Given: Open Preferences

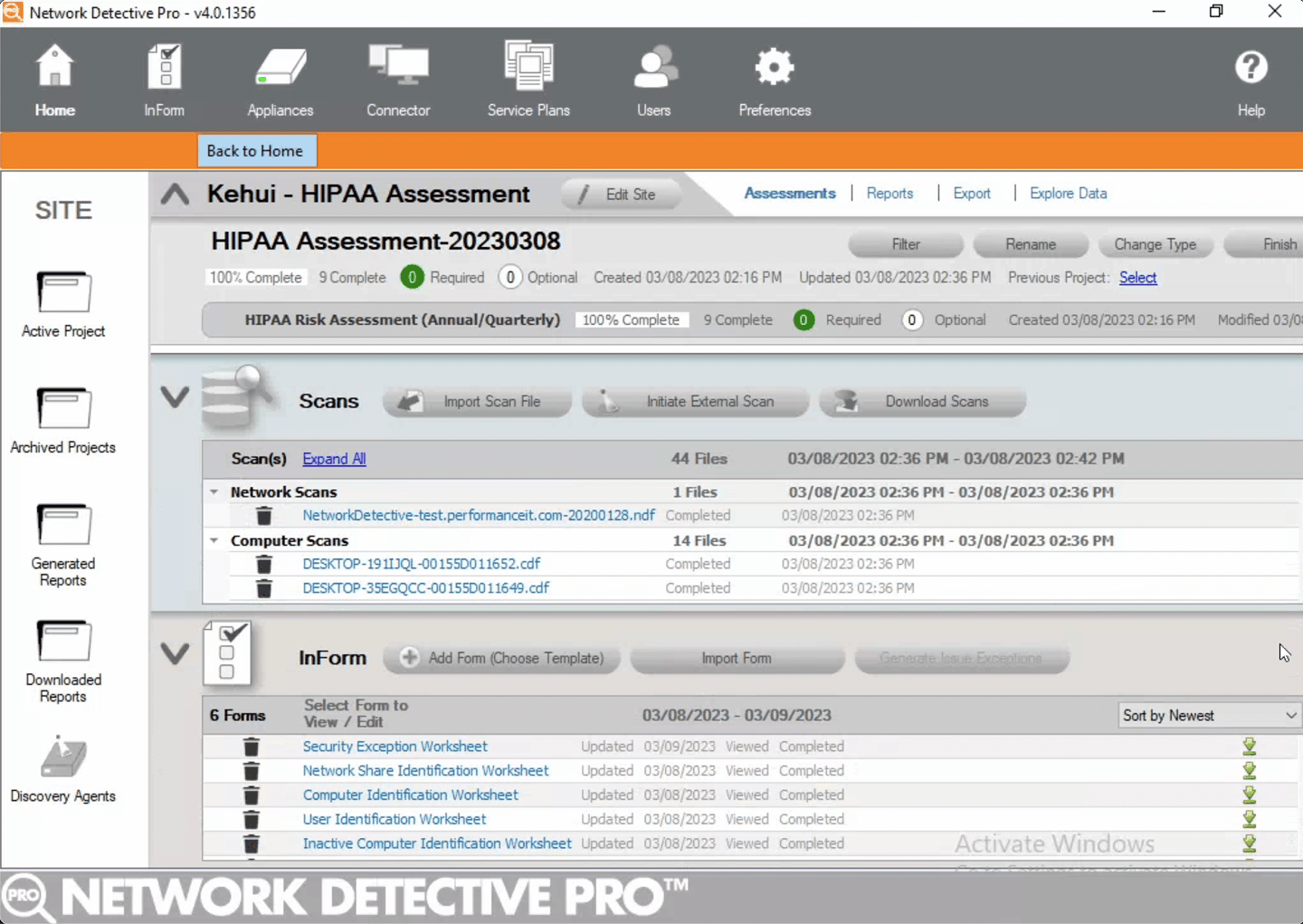Looking at the screenshot, I should coord(774,79).
